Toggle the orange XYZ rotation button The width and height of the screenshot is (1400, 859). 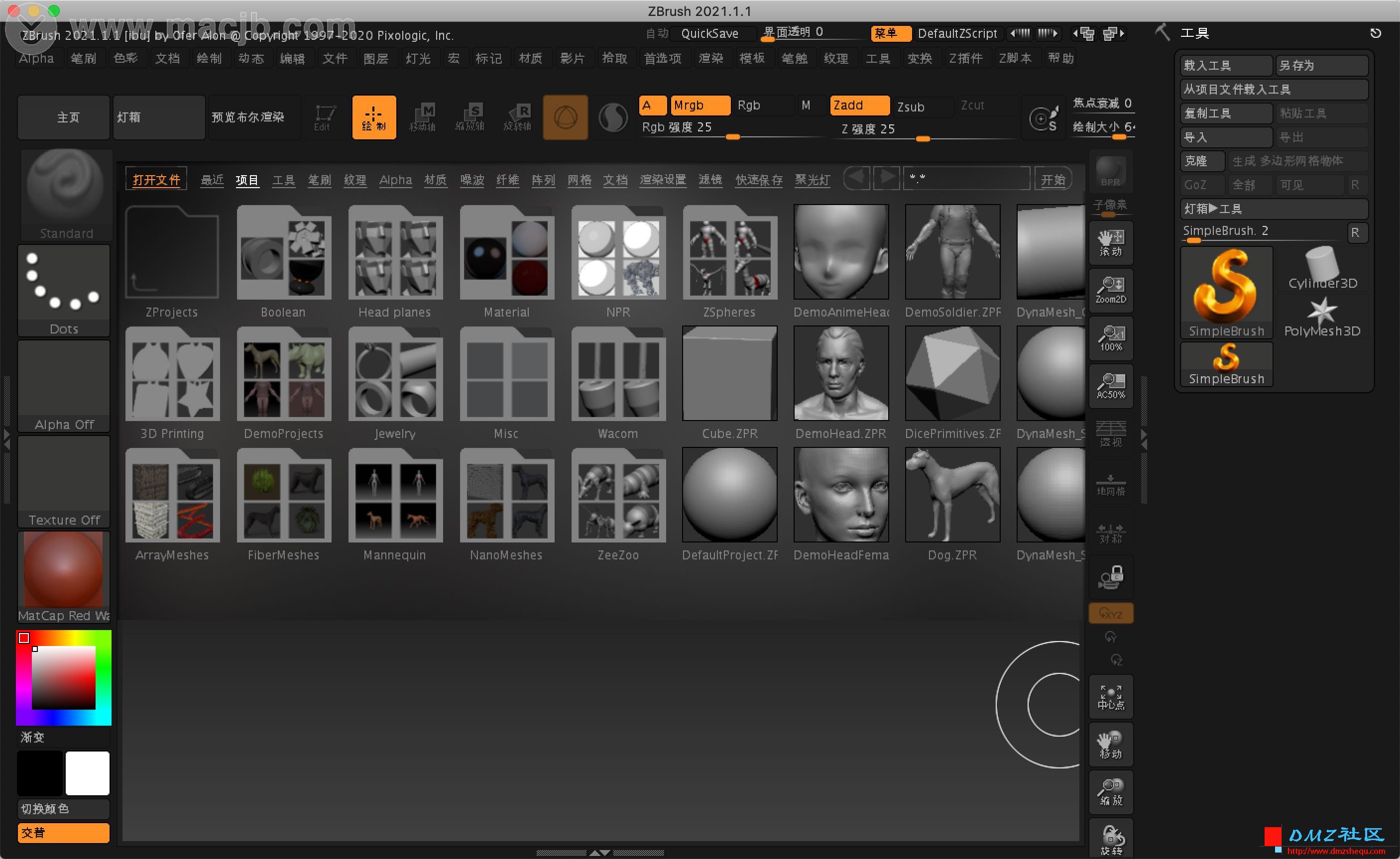1111,614
